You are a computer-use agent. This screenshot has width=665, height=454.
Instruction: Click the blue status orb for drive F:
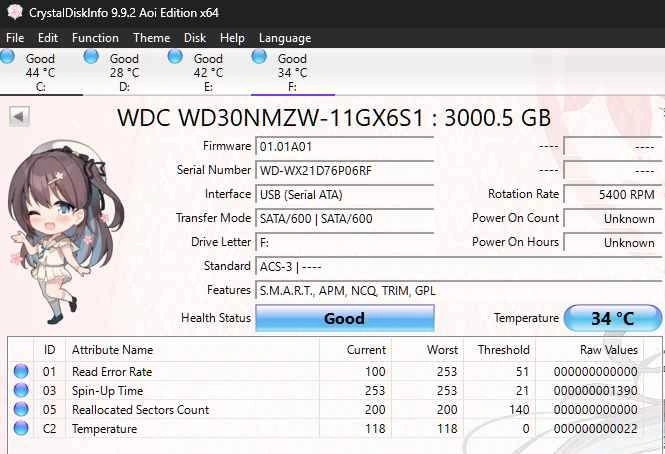pos(259,56)
